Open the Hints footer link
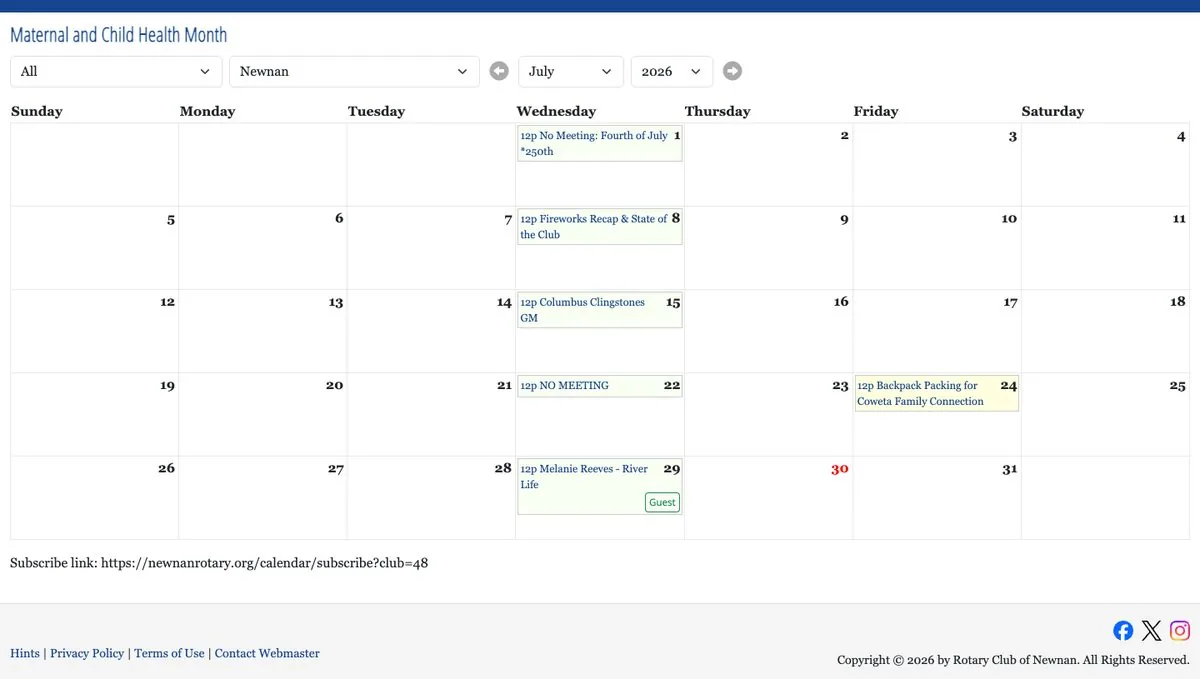This screenshot has width=1200, height=679. pyautogui.click(x=25, y=653)
